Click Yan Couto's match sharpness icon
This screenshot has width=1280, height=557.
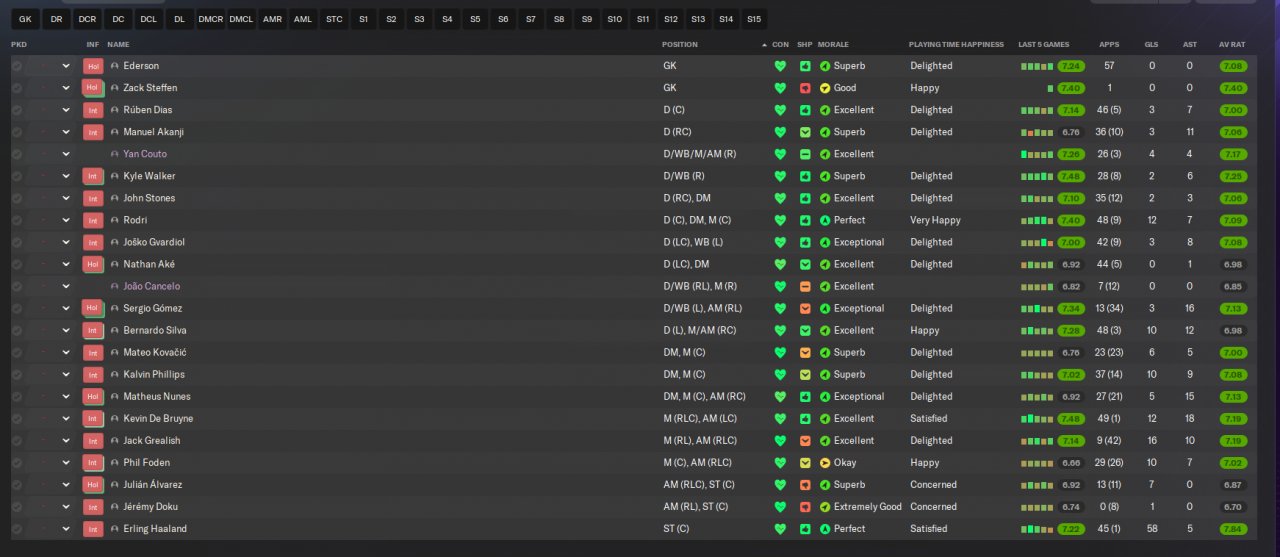click(x=805, y=154)
